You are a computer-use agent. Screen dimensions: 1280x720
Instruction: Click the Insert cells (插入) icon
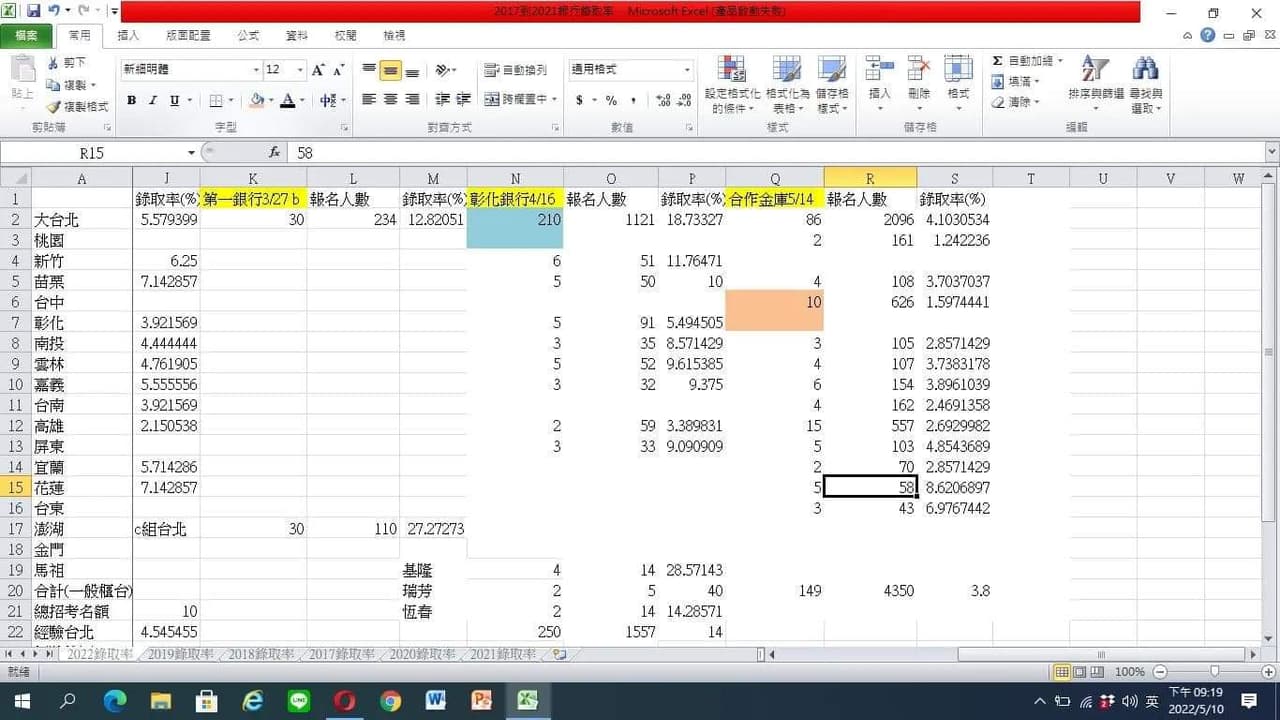(880, 69)
